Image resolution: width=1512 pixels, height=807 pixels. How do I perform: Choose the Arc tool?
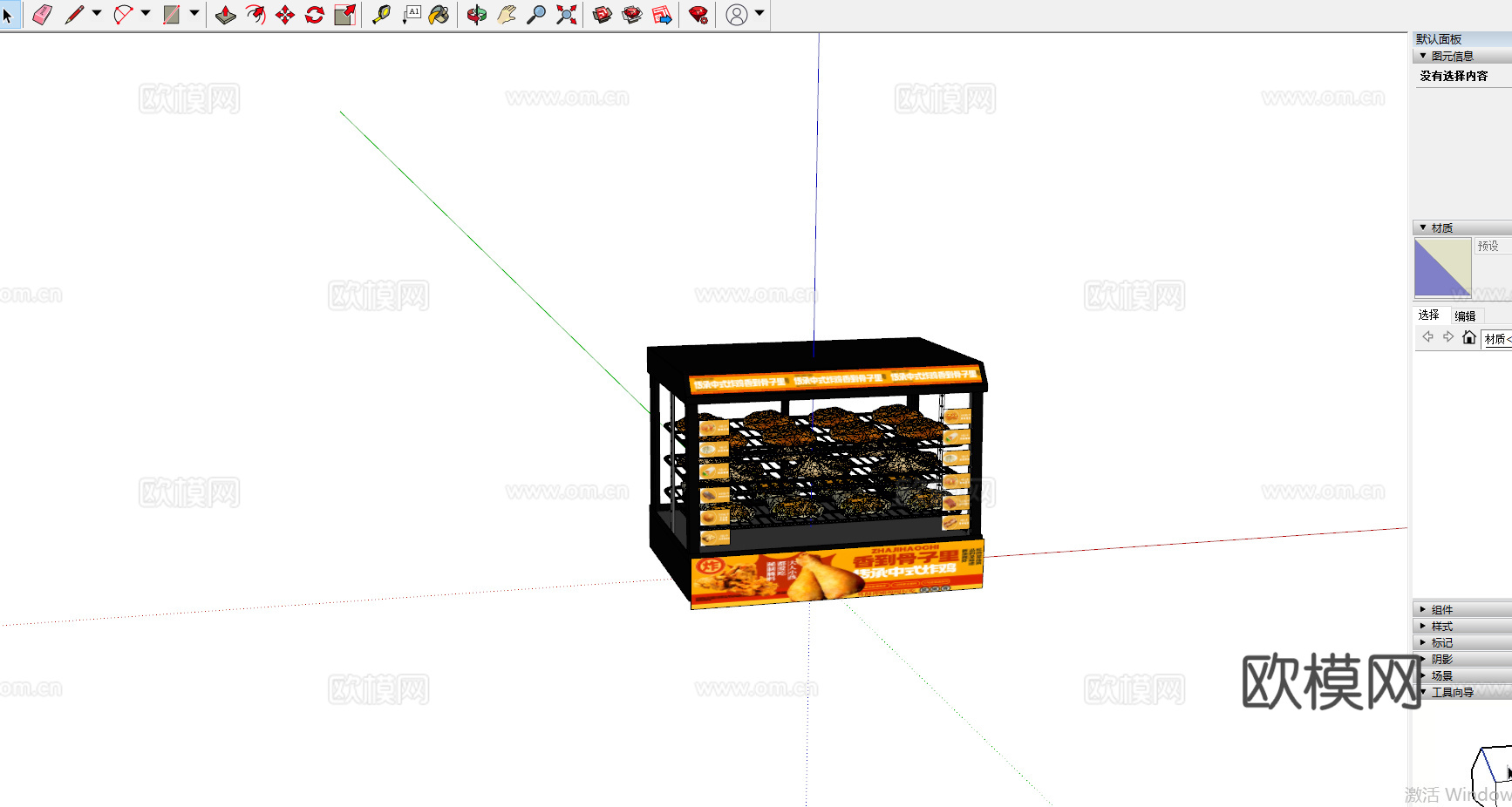[x=123, y=15]
